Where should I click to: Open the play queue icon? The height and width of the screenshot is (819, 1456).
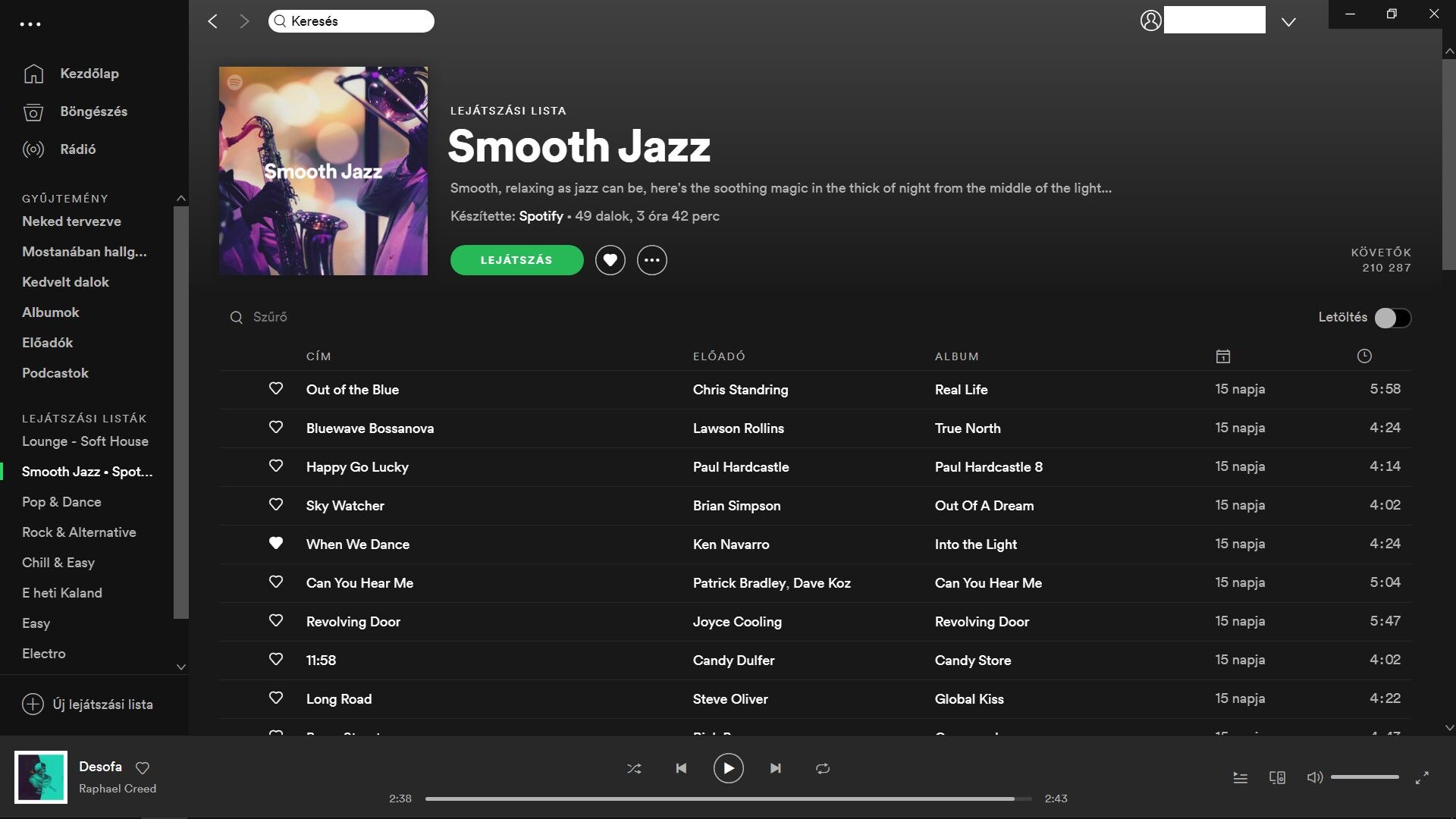tap(1241, 777)
